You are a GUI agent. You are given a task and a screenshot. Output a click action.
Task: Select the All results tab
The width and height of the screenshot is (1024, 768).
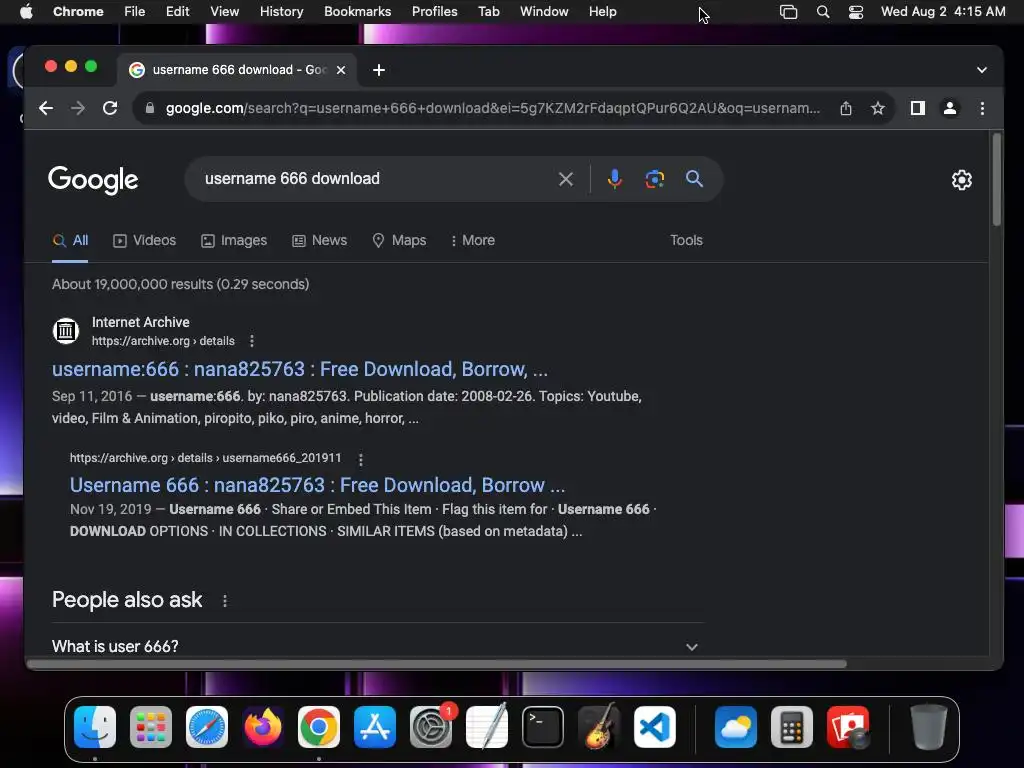pos(71,240)
